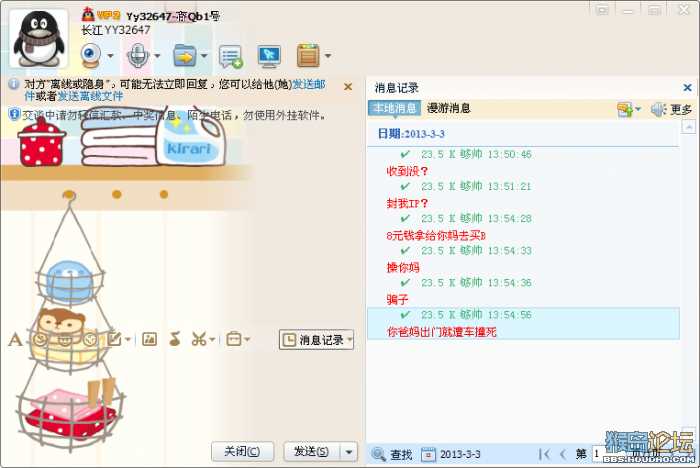Open the magic emoticon icon
700x468 pixels.
(x=65, y=340)
